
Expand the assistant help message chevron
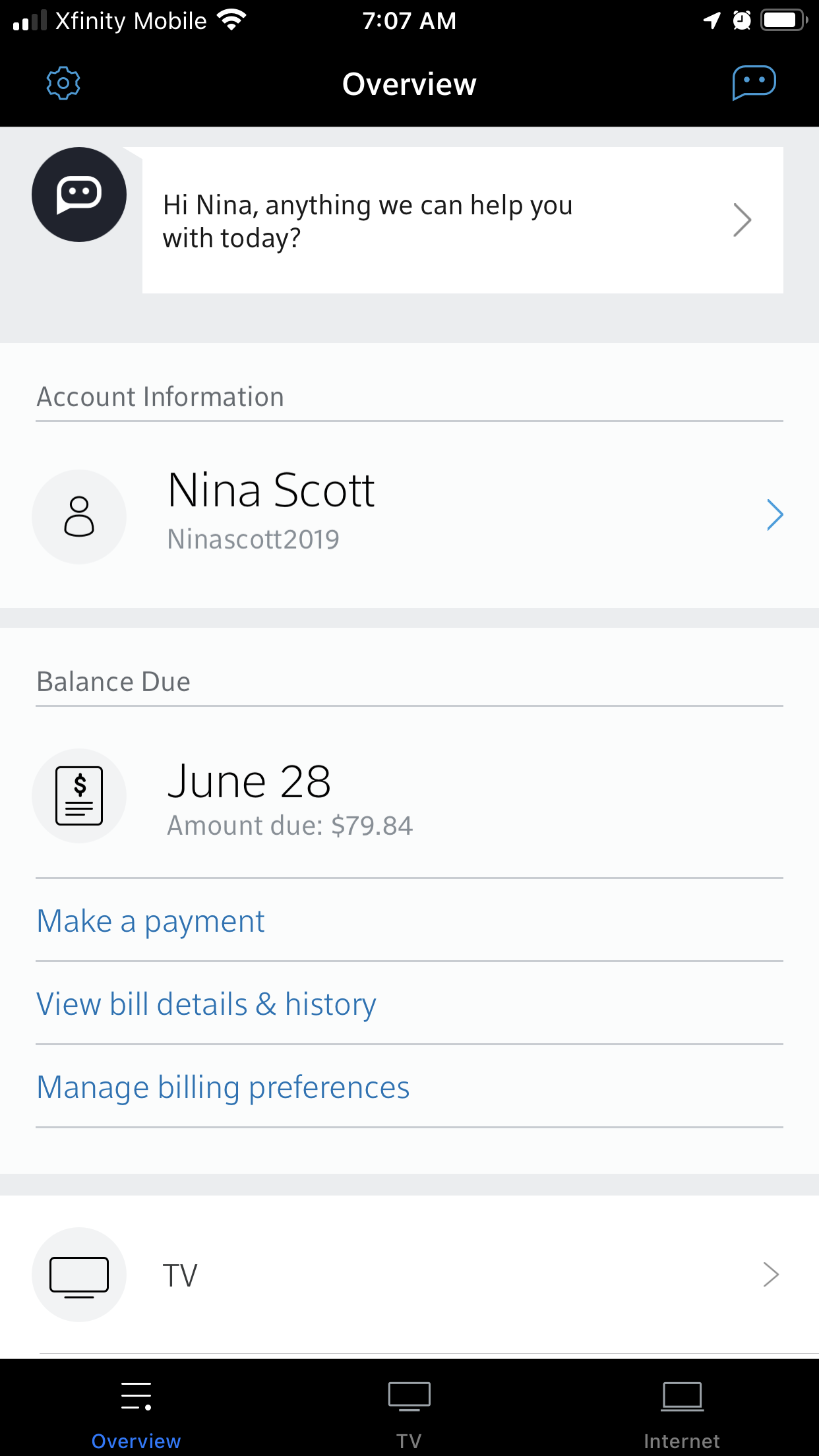(x=742, y=220)
